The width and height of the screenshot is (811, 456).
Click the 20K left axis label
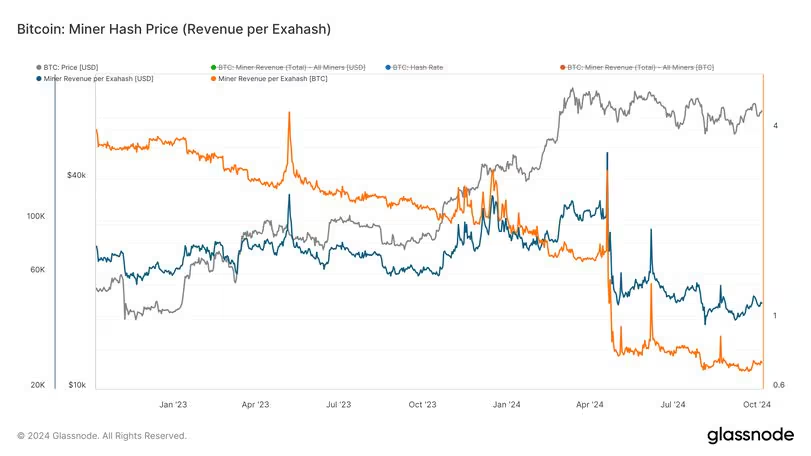(x=38, y=385)
